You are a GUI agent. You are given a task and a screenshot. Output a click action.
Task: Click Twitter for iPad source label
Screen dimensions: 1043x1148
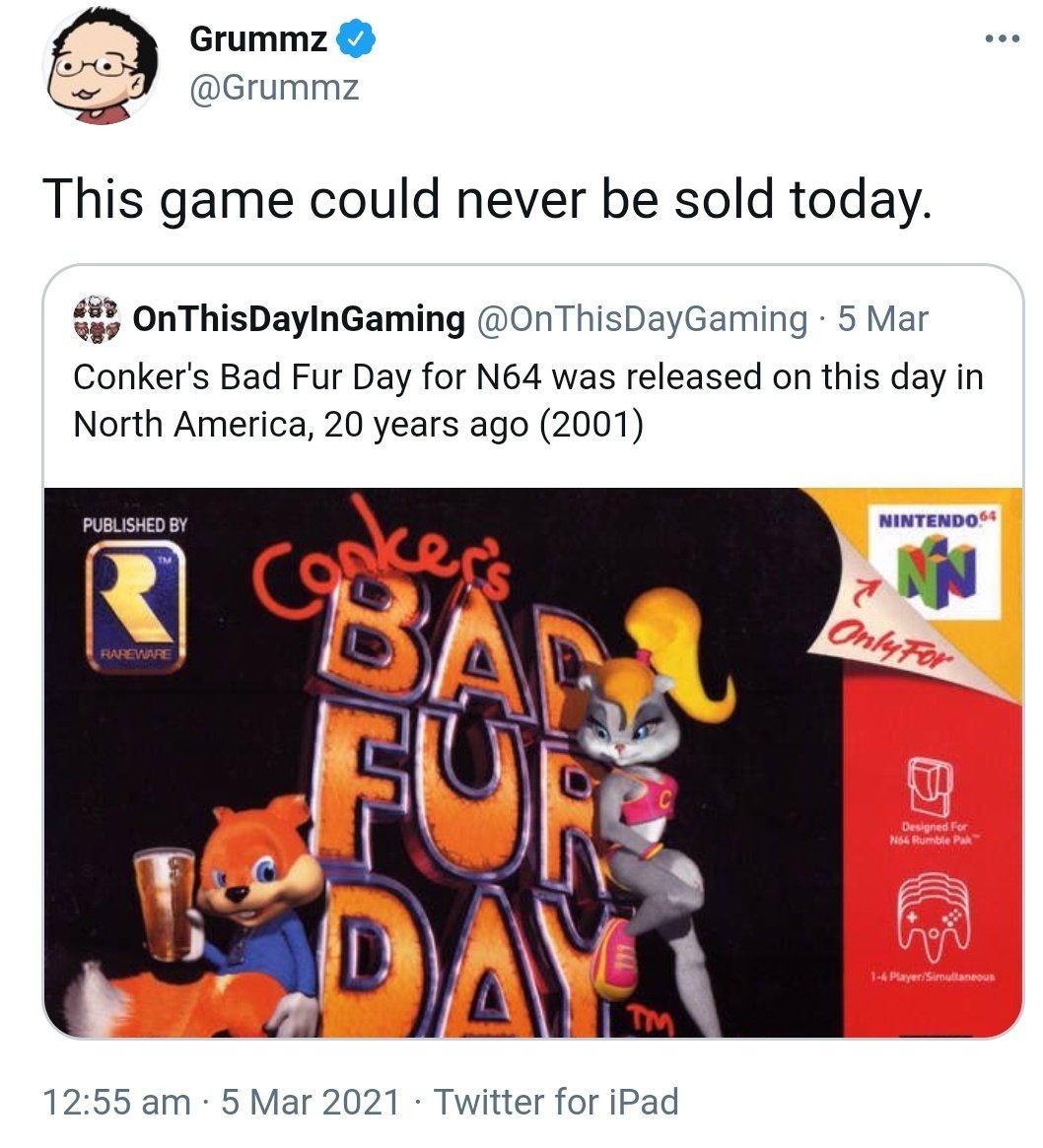click(557, 1102)
